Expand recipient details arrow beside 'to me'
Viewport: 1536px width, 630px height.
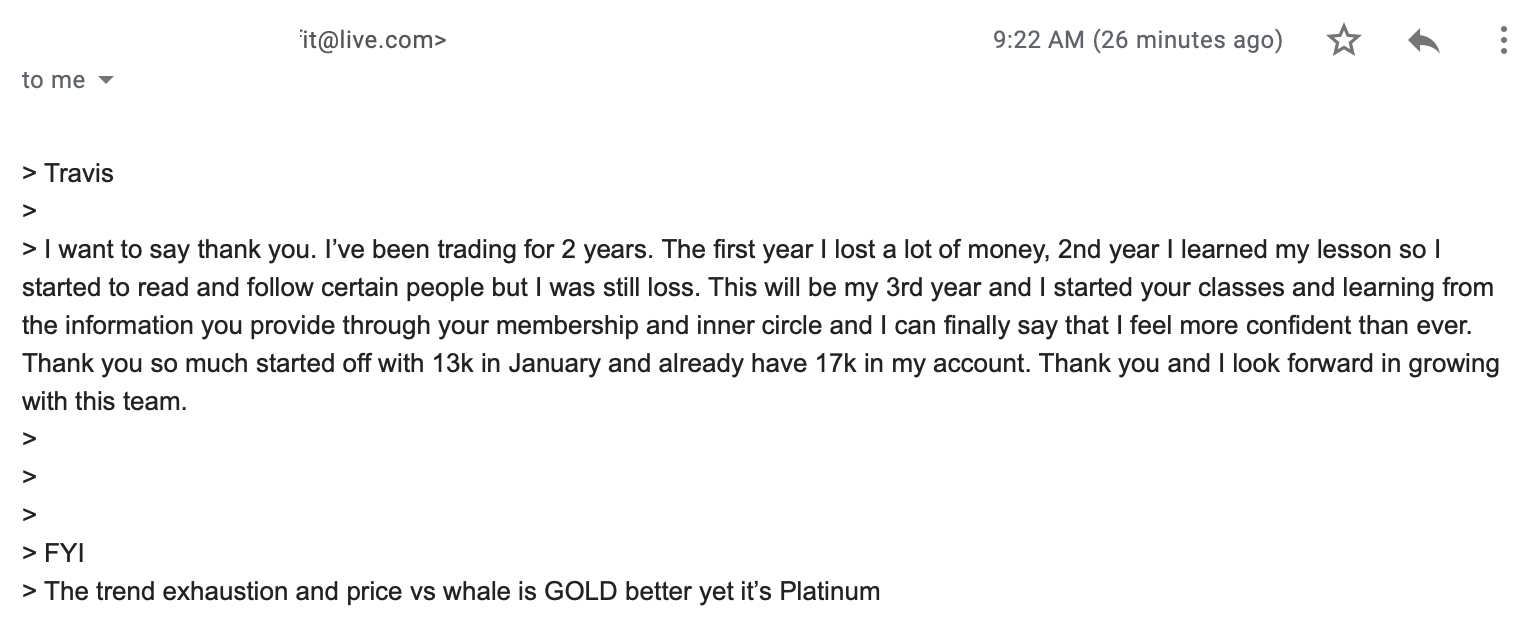pyautogui.click(x=106, y=80)
